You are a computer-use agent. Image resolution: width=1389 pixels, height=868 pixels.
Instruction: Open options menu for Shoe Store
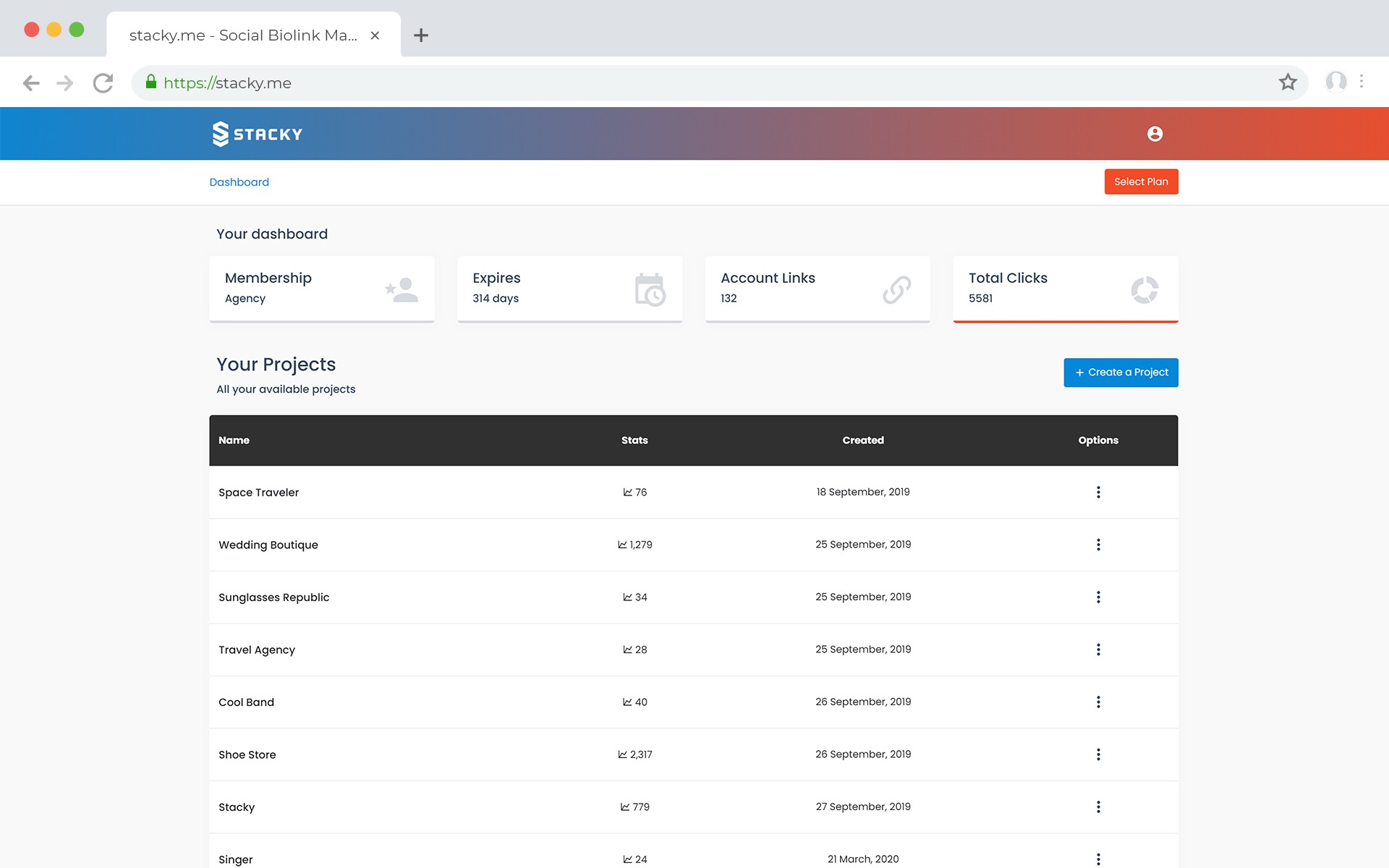1098,754
